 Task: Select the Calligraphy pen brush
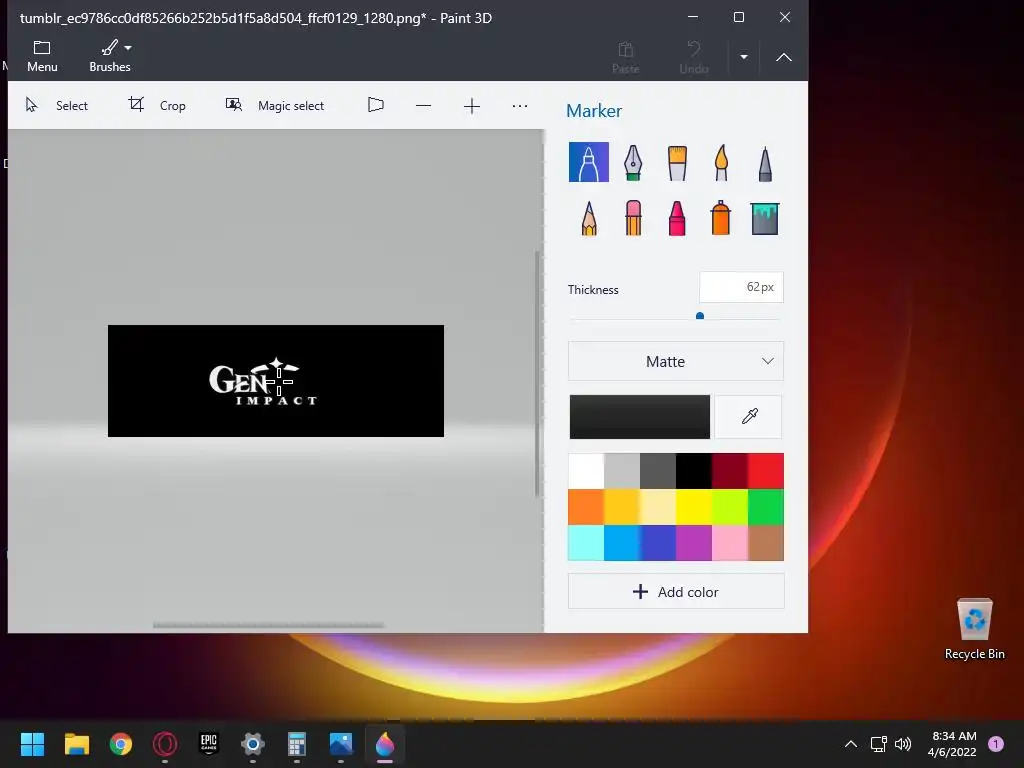click(x=633, y=162)
